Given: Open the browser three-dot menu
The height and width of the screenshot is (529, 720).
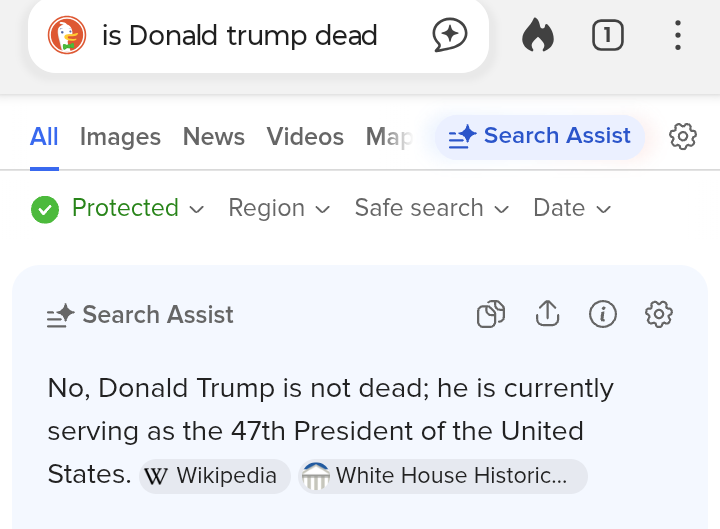Looking at the screenshot, I should pyautogui.click(x=677, y=36).
